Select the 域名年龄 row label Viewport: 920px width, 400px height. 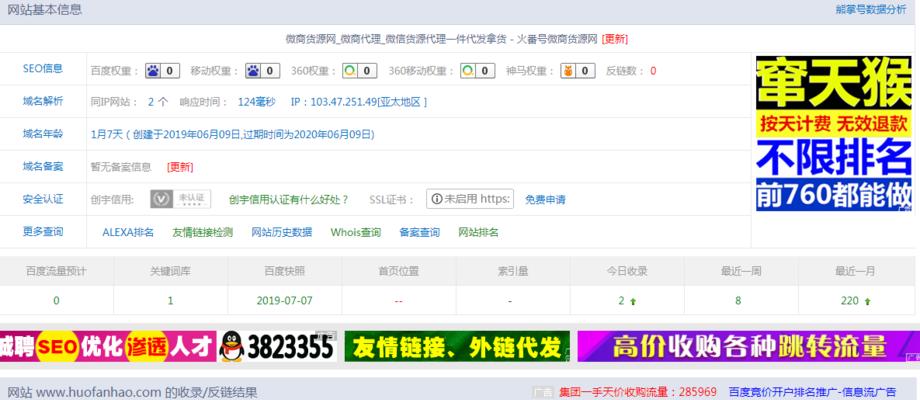point(43,134)
